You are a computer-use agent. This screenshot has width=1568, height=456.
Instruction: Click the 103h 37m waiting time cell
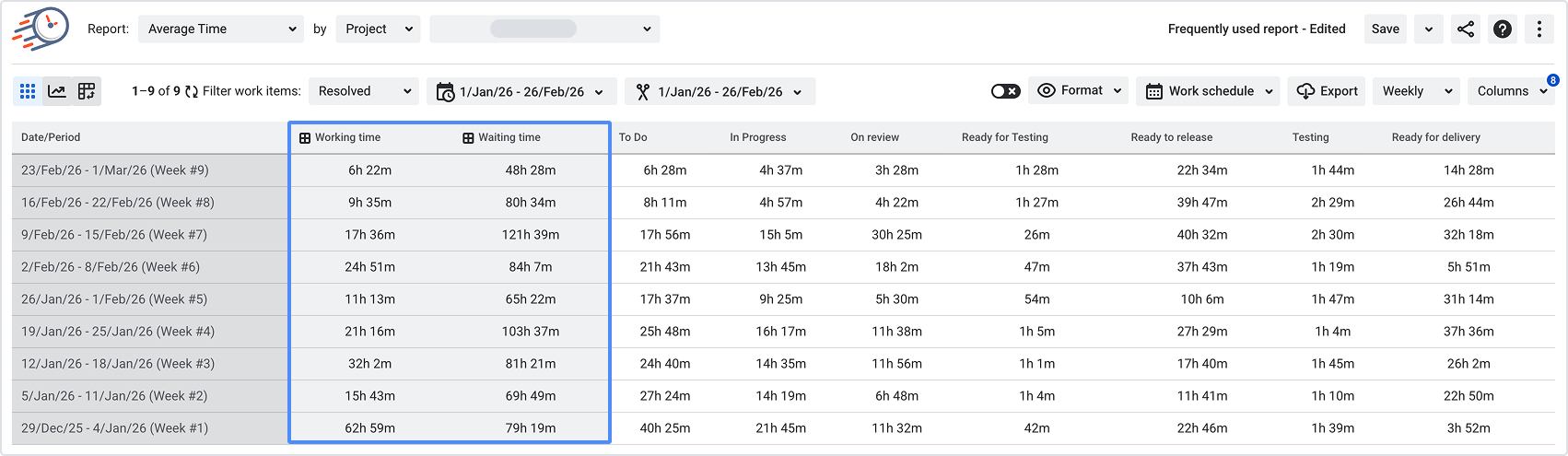point(531,332)
